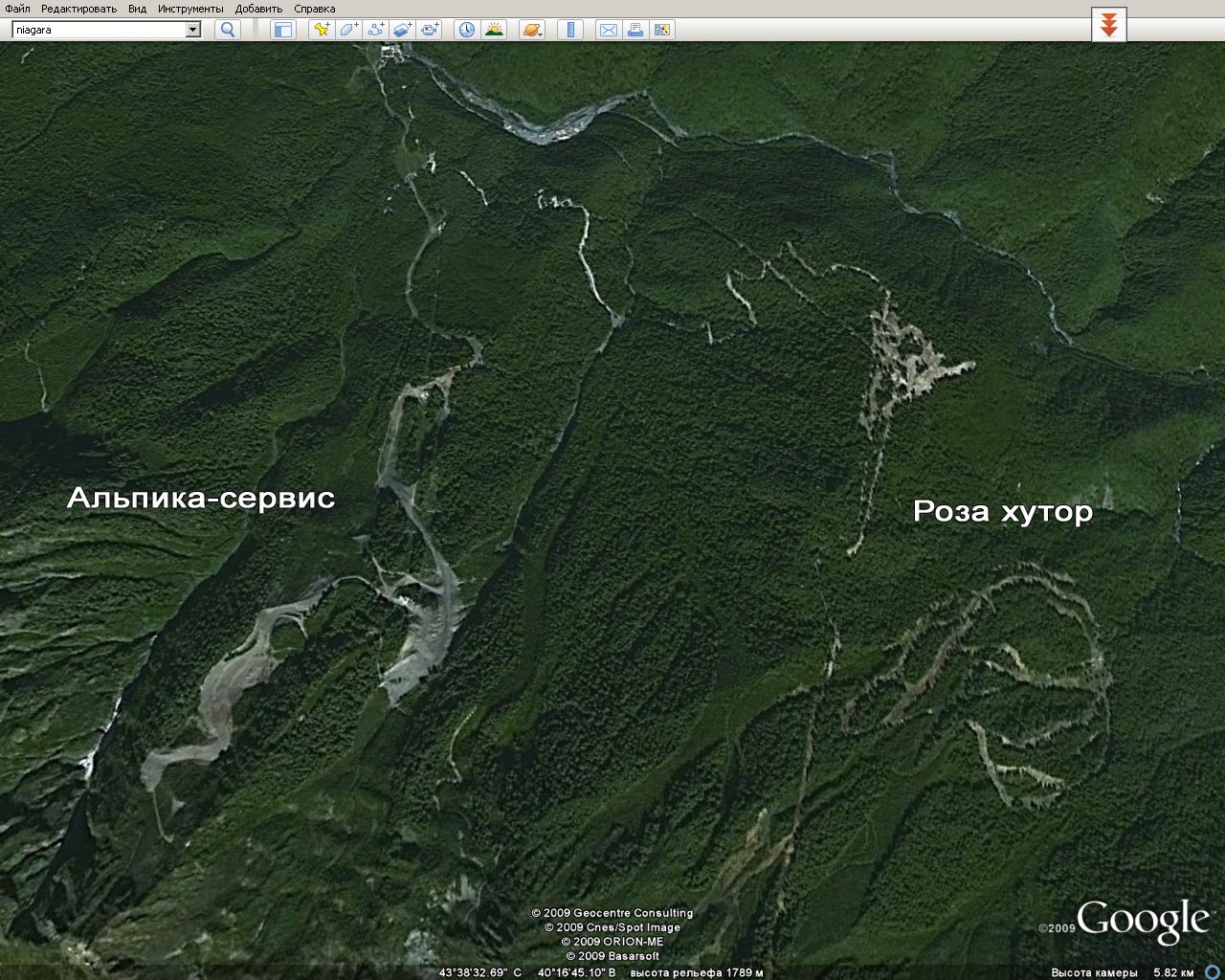The width and height of the screenshot is (1225, 980).
Task: Click the © 2009 Geocentre Consulting credit
Action: (612, 913)
